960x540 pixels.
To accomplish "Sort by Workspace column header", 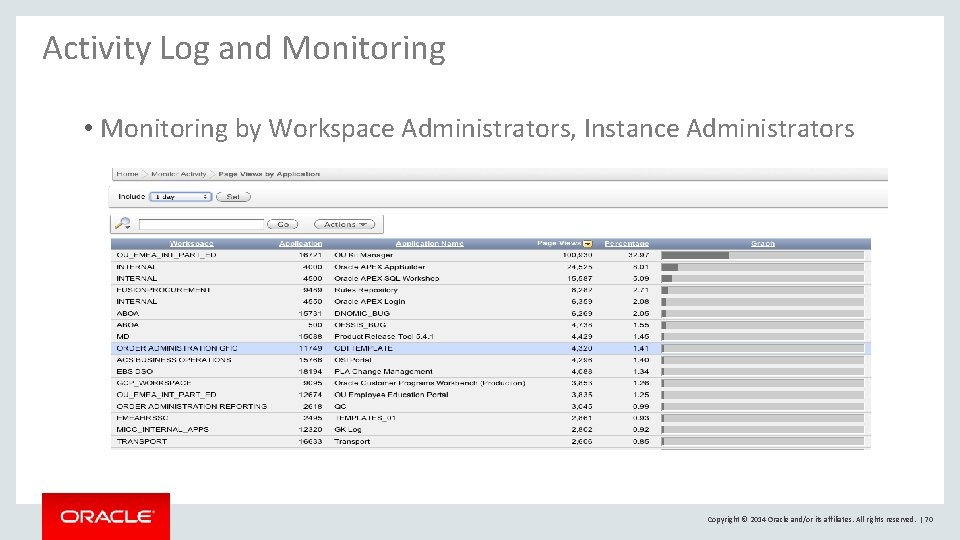I will click(x=192, y=244).
